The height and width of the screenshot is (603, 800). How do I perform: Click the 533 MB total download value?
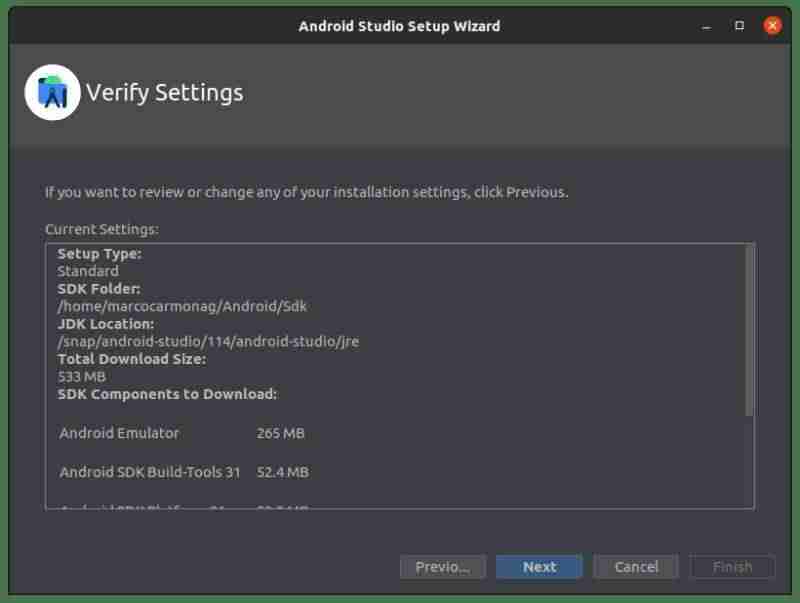click(x=82, y=376)
